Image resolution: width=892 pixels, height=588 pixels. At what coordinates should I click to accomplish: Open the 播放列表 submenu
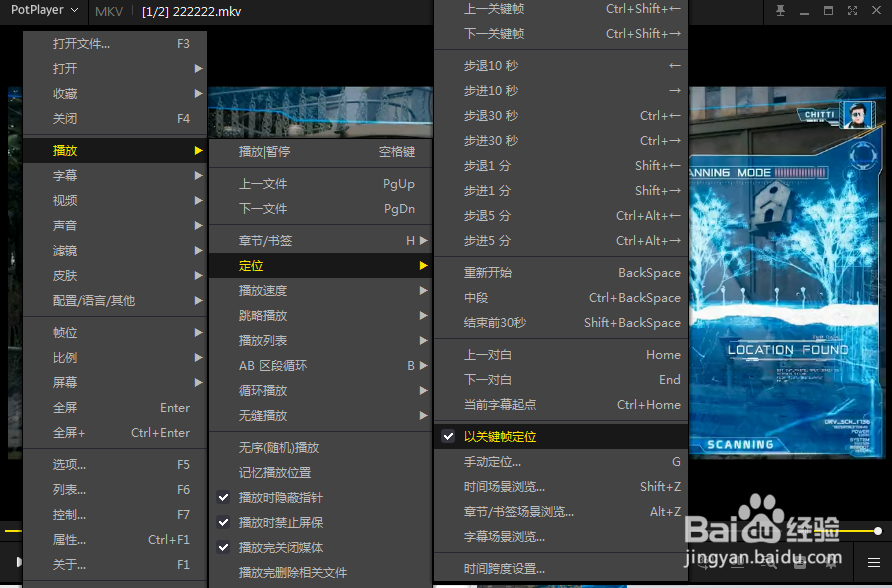tap(321, 341)
